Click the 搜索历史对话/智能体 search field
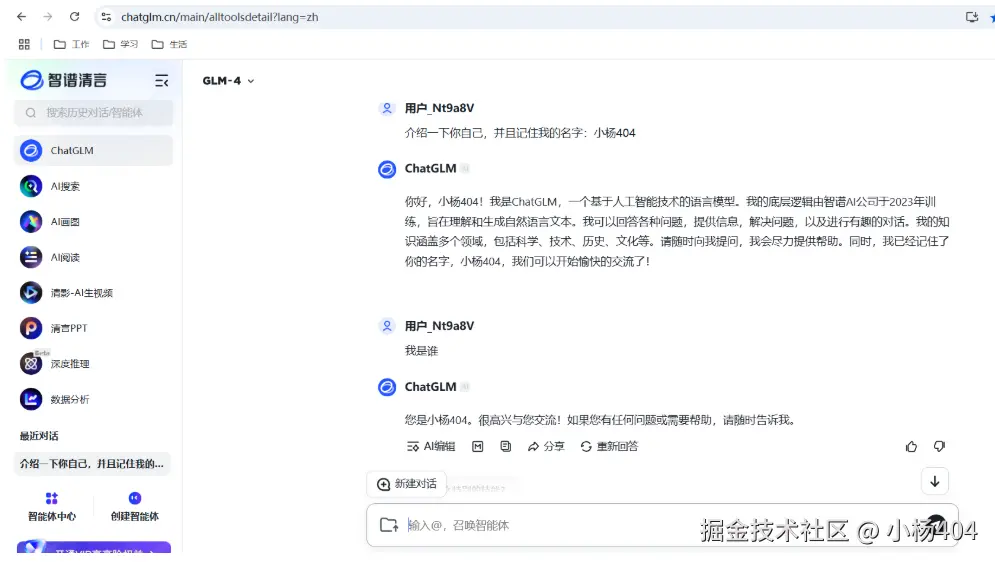The width and height of the screenshot is (995, 562). point(93,113)
